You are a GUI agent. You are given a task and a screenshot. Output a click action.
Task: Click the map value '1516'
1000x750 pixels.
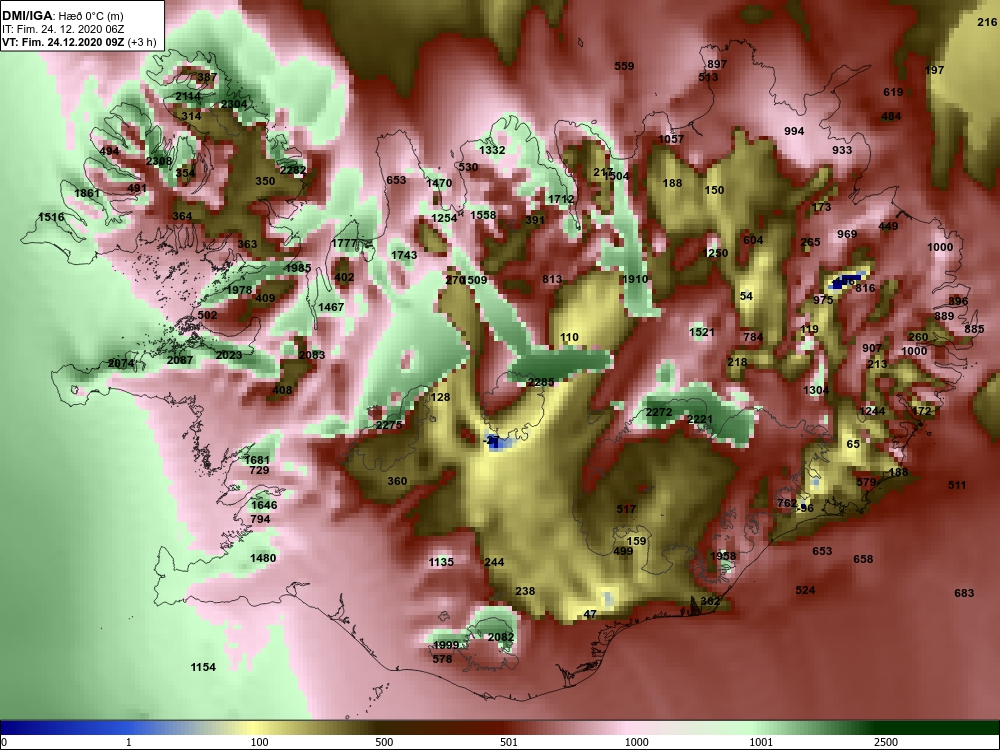[51, 217]
